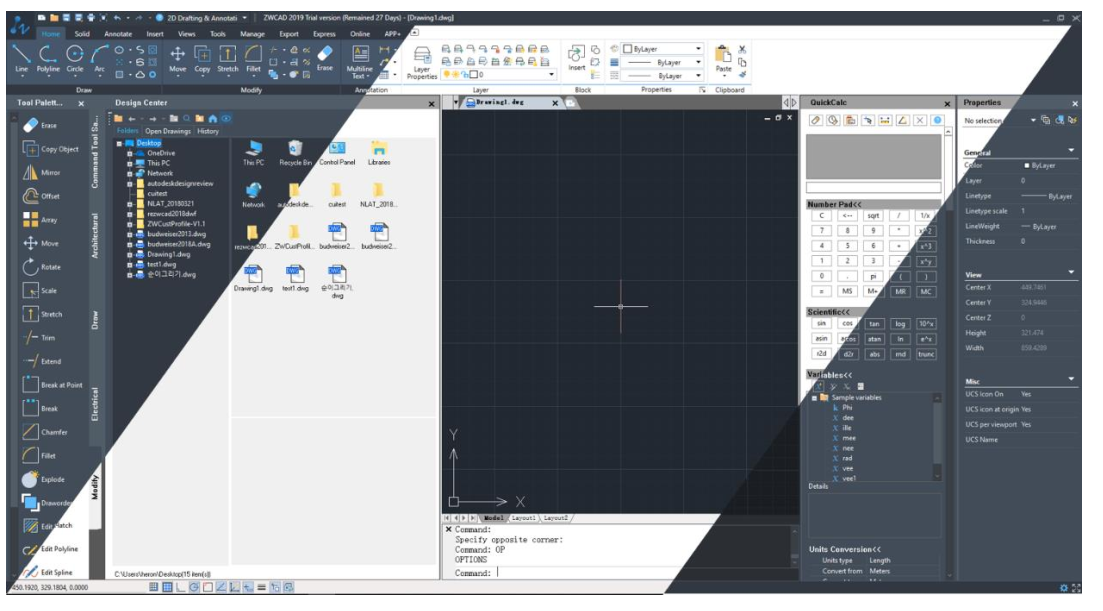Select Scale in Tool Palette

[x=41, y=290]
